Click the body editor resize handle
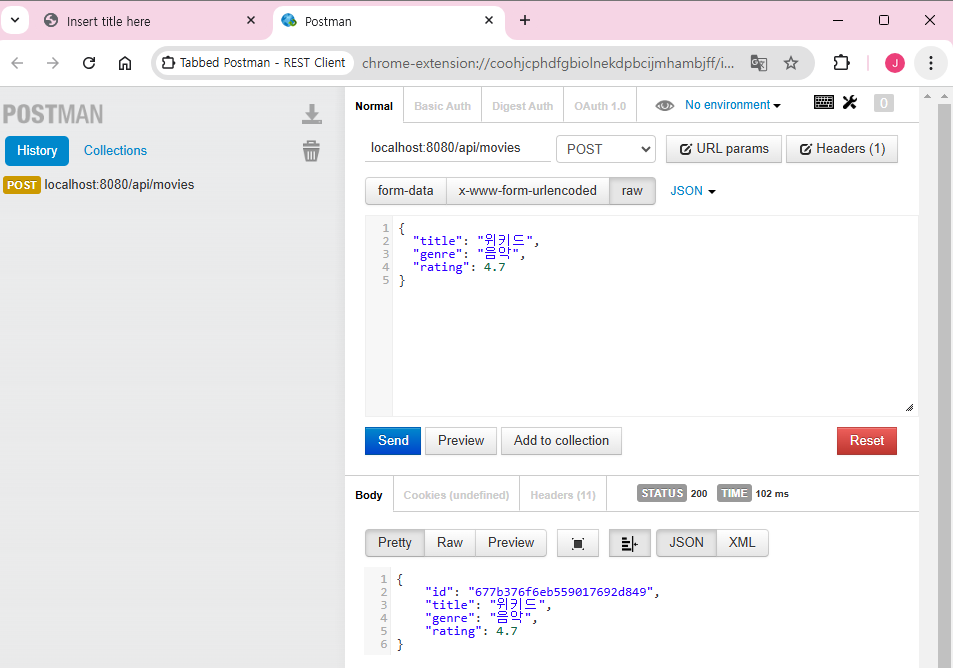Viewport: 953px width, 668px height. click(909, 408)
